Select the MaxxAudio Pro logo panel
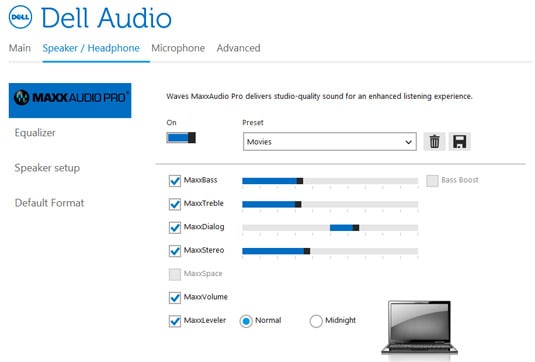 (70, 100)
